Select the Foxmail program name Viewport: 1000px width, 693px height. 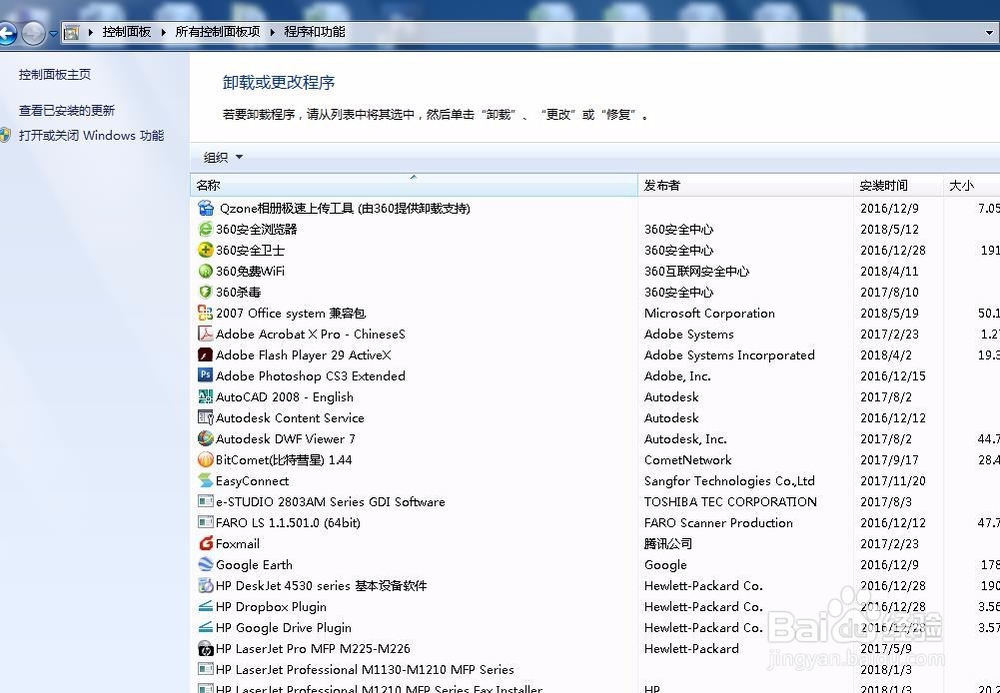click(237, 544)
